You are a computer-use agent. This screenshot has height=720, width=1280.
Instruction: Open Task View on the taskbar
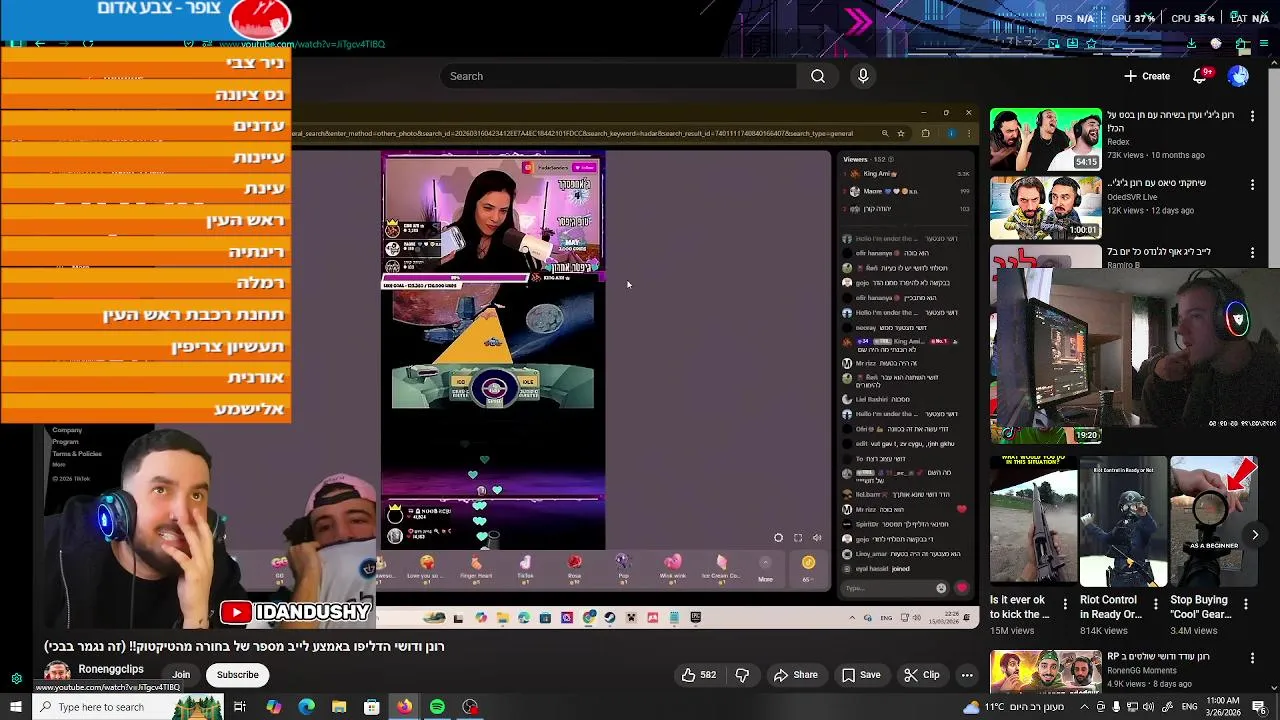pos(240,707)
